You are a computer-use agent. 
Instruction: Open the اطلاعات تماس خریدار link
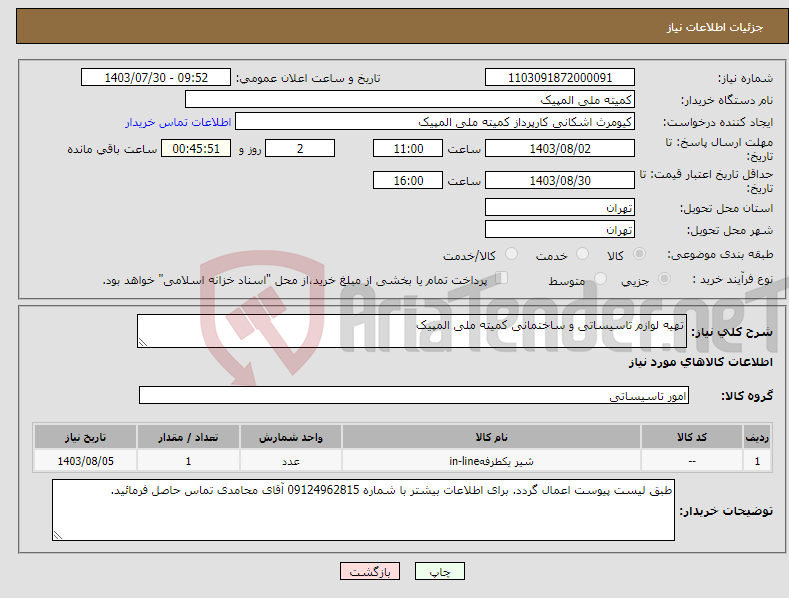point(178,122)
